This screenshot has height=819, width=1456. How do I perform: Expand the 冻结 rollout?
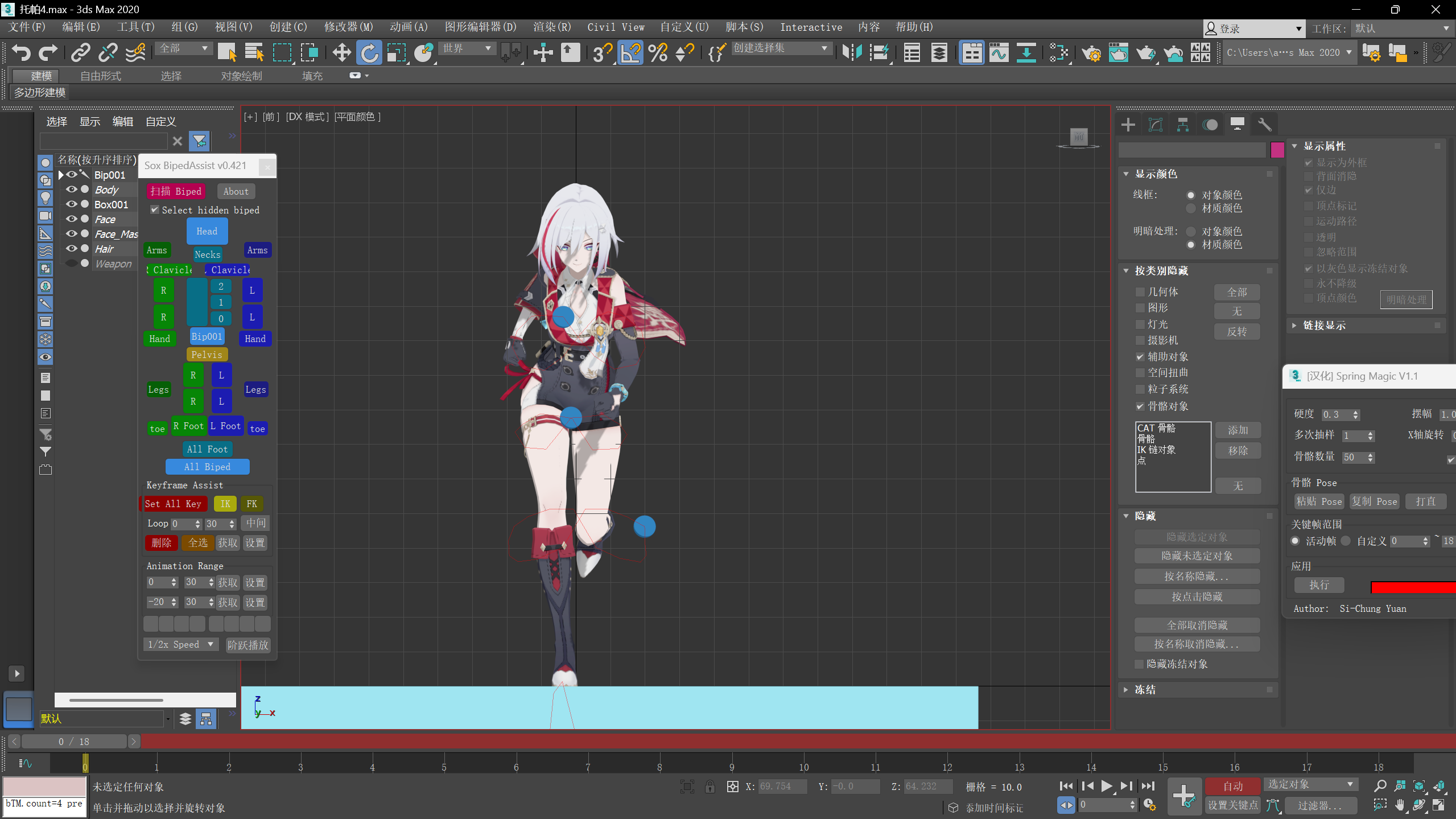coord(1126,690)
